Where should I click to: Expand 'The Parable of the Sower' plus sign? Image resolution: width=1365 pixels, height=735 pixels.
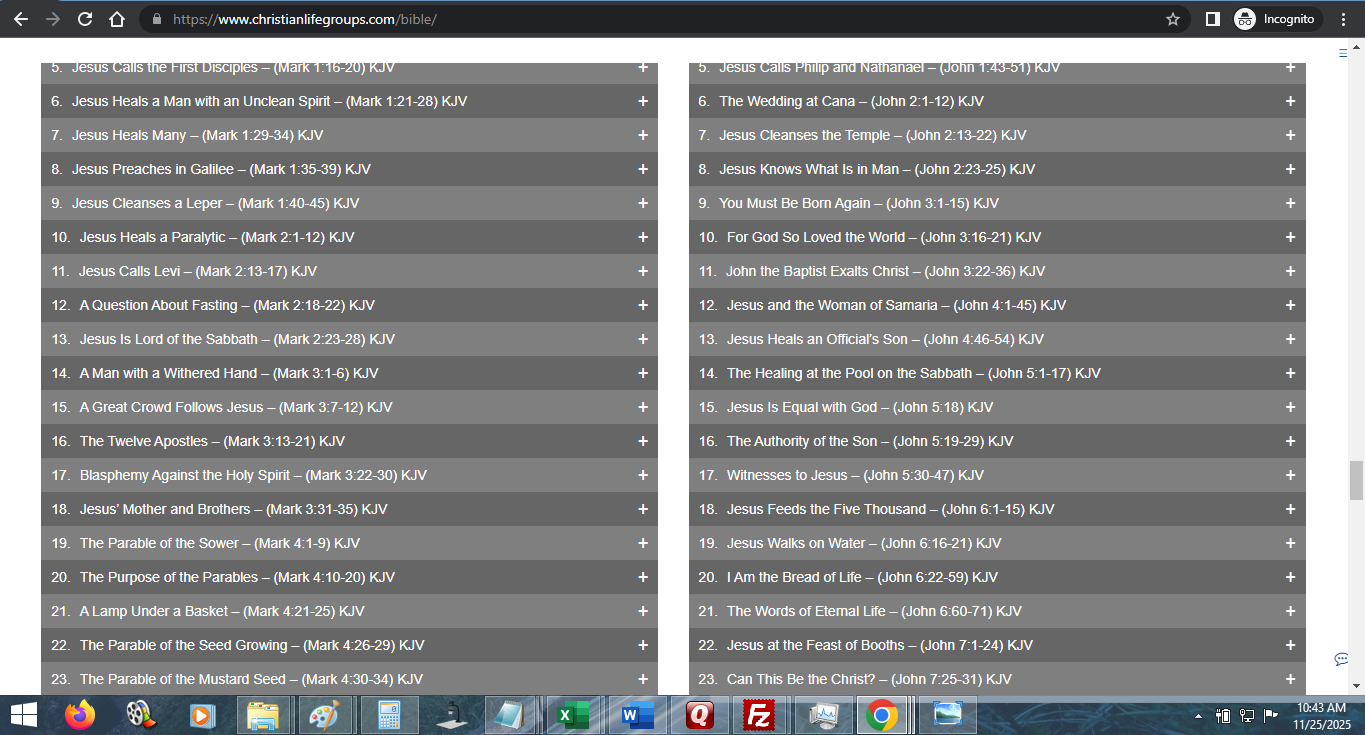pos(642,543)
